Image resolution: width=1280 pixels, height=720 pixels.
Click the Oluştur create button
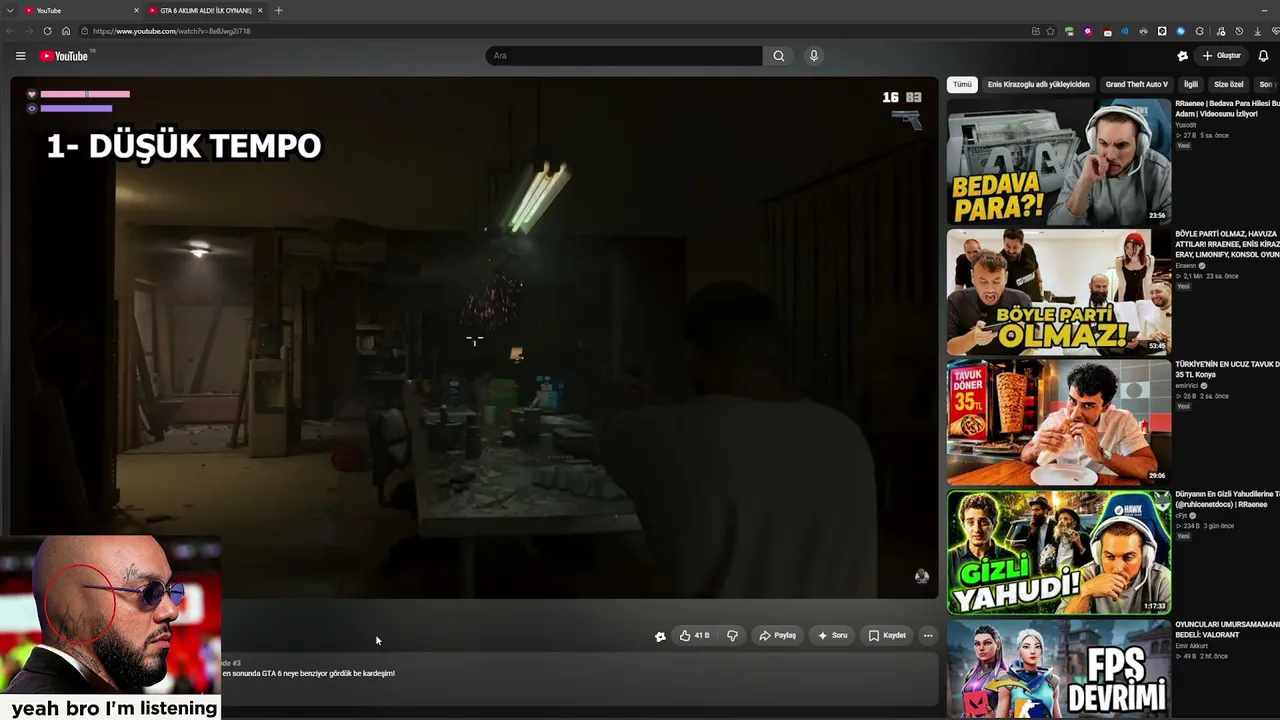(x=1222, y=56)
